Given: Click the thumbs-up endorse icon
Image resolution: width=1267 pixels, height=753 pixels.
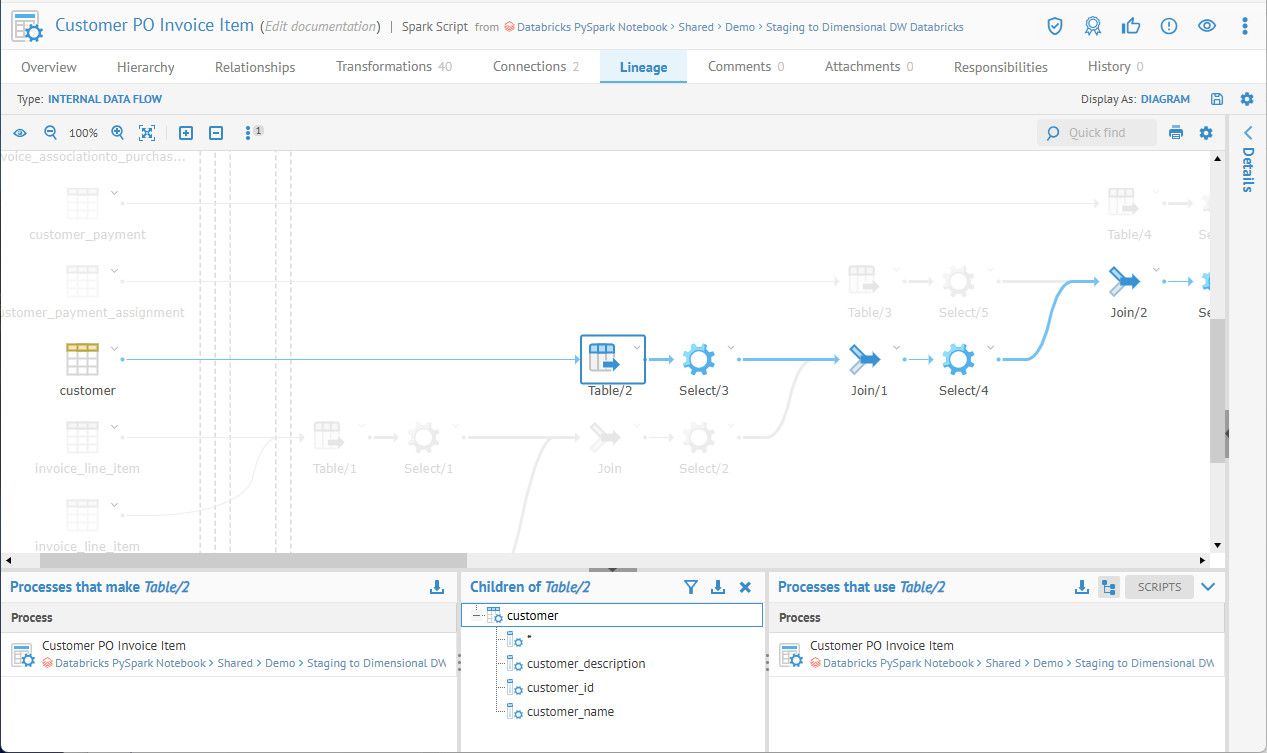Looking at the screenshot, I should pos(1131,26).
